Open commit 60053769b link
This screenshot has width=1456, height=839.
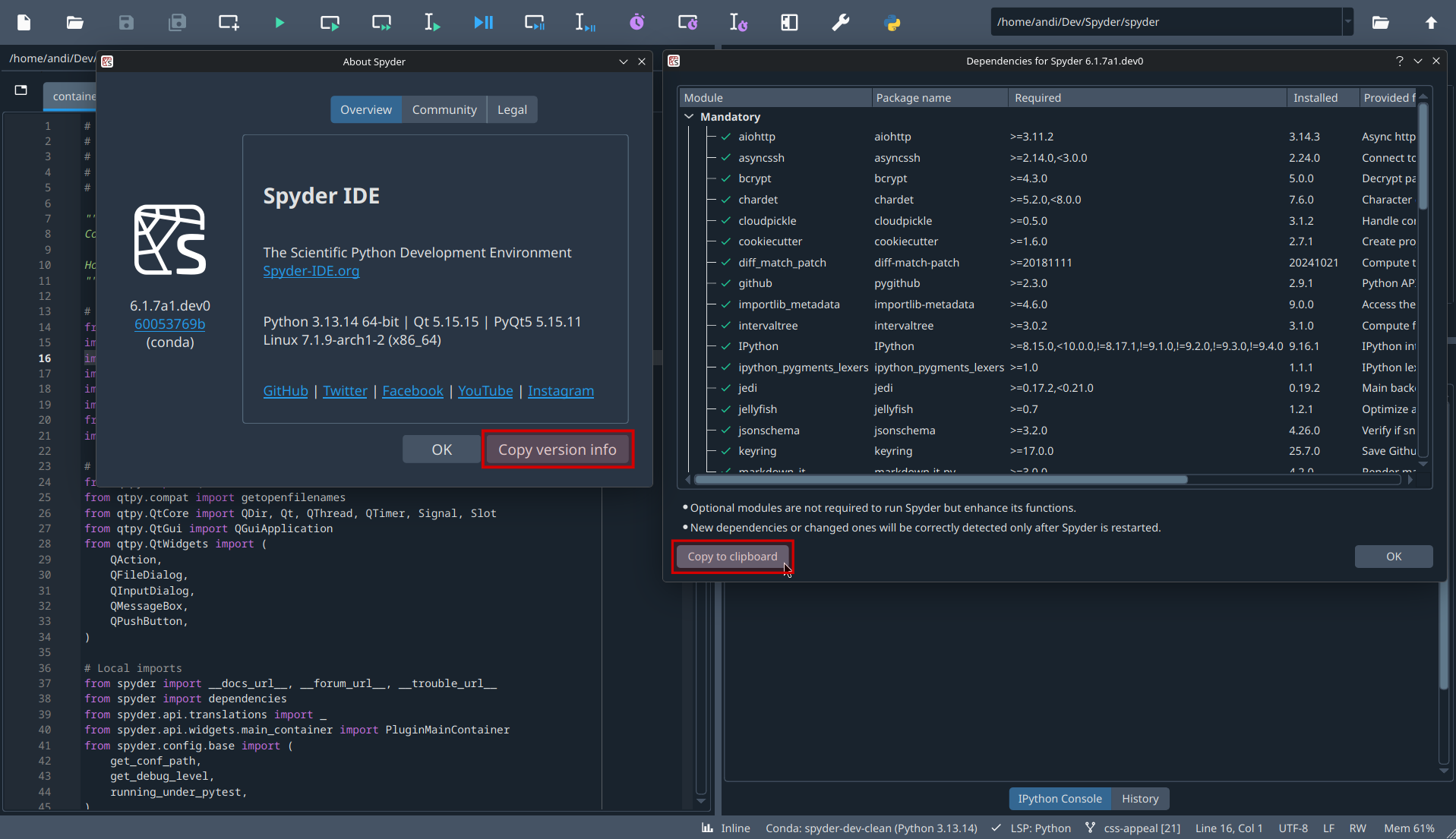pyautogui.click(x=170, y=324)
